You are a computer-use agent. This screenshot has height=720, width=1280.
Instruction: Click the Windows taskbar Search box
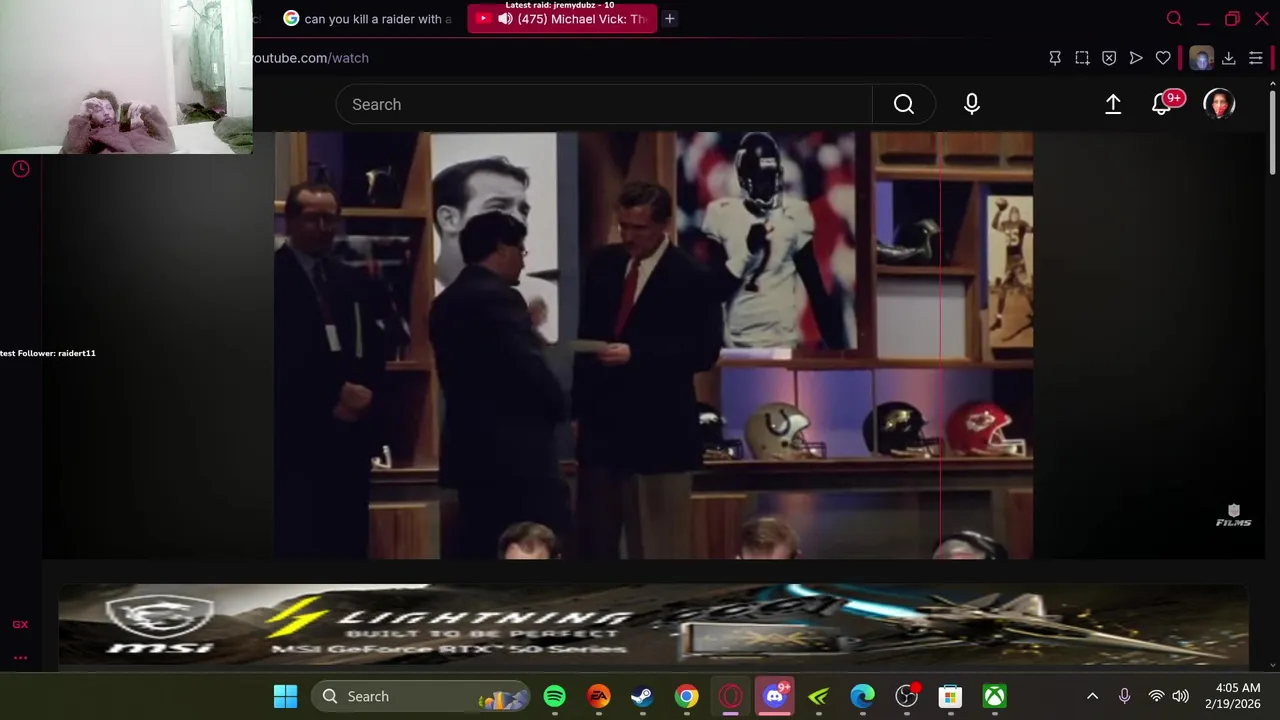(x=420, y=696)
